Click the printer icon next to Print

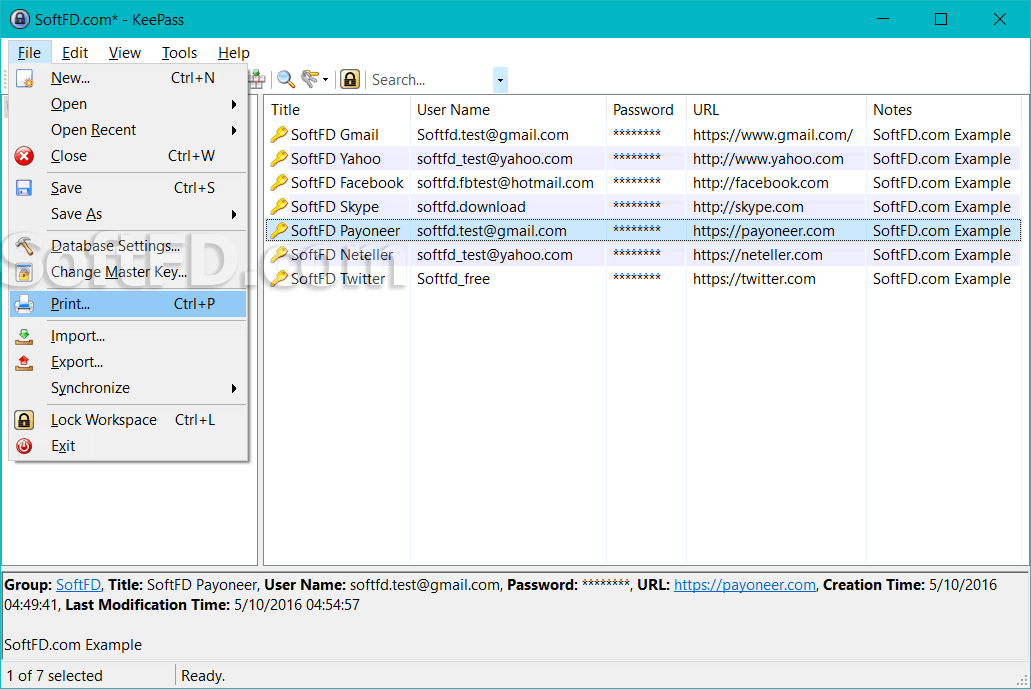point(24,304)
